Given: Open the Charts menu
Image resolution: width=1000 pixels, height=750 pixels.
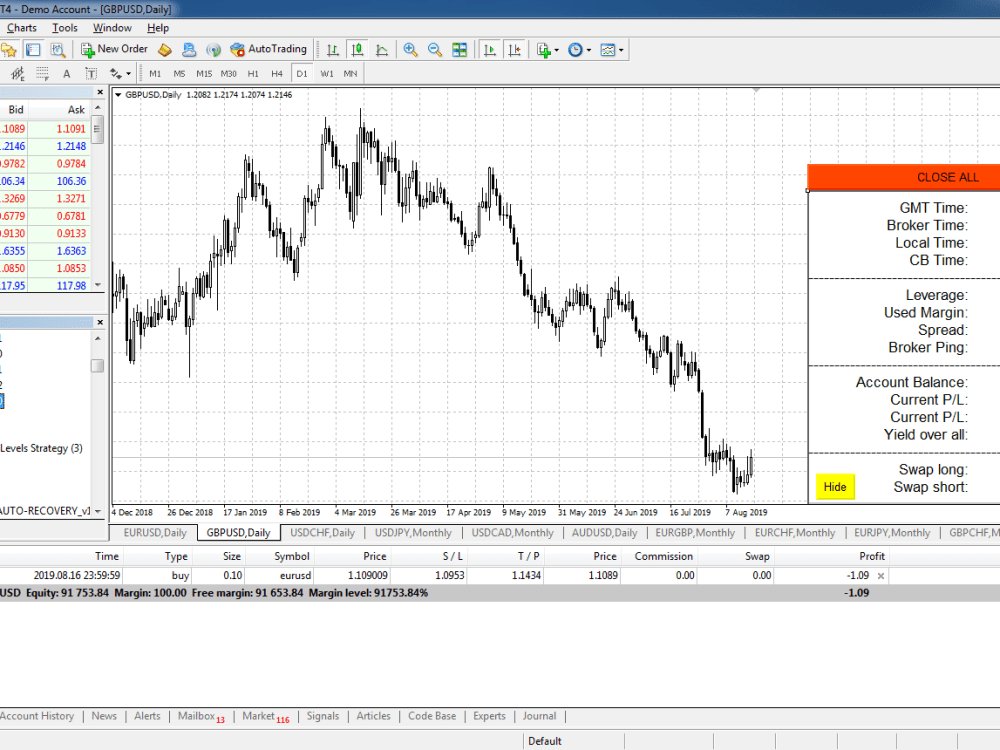Looking at the screenshot, I should (x=22, y=28).
